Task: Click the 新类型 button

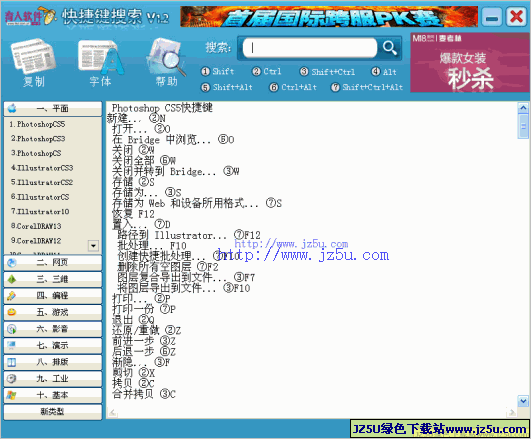Action: point(52,412)
